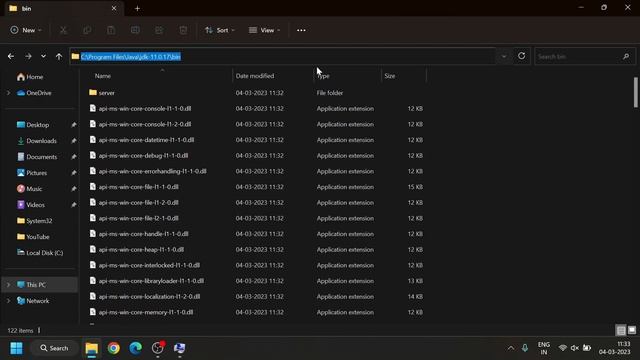
Task: Switch to large thumbnails view icon
Action: [x=632, y=330]
